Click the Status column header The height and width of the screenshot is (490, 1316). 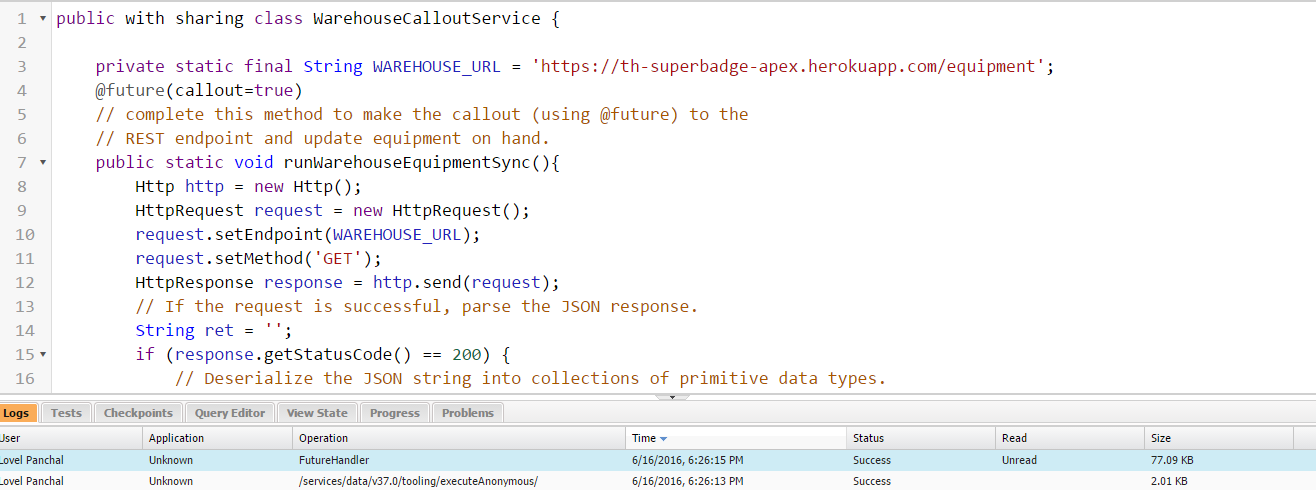click(x=920, y=438)
